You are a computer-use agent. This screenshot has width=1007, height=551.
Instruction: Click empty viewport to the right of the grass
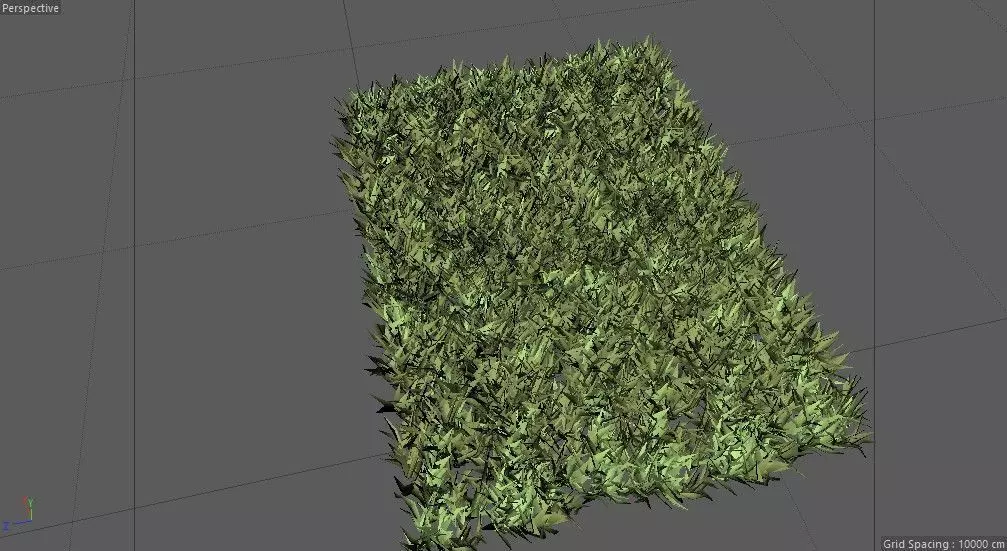click(x=931, y=257)
